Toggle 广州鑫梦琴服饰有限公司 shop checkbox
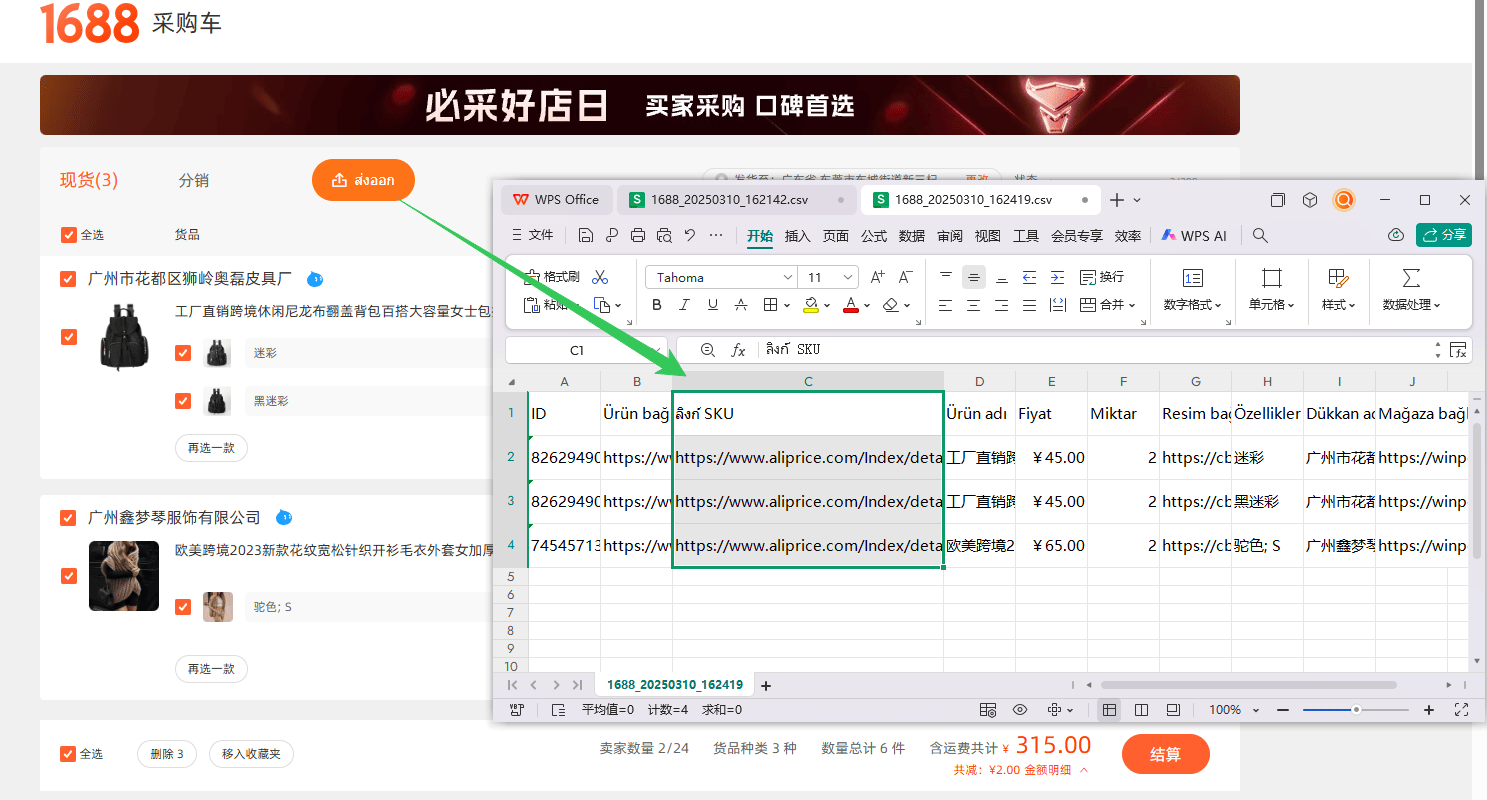The image size is (1487, 800). (x=68, y=518)
